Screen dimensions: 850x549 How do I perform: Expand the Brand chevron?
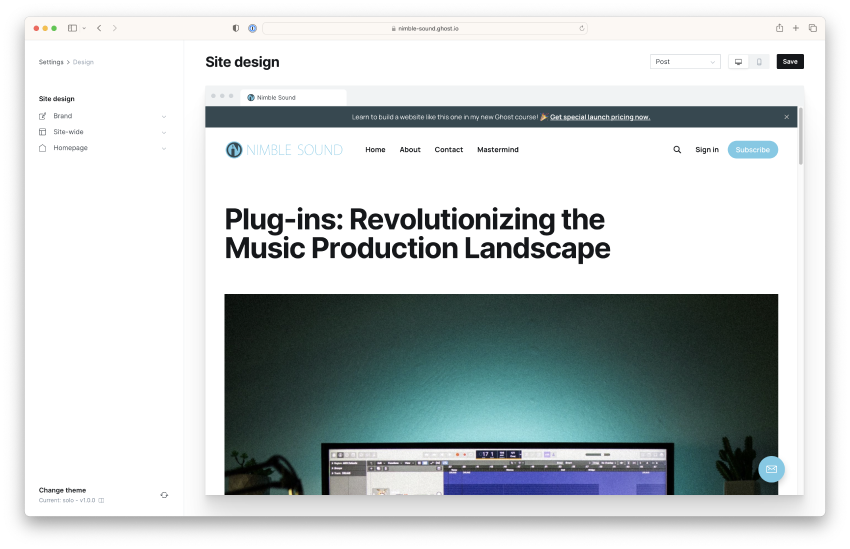164,117
